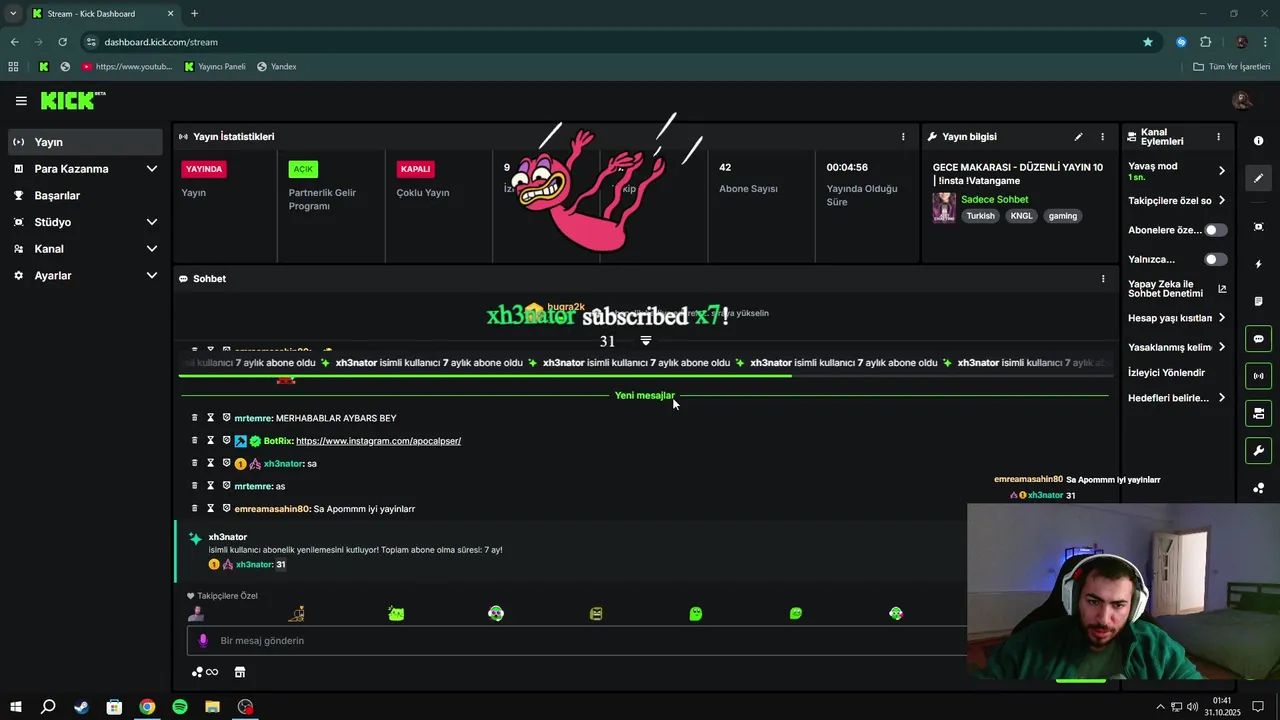This screenshot has height=720, width=1280.
Task: Open Spotify from the taskbar
Action: pyautogui.click(x=180, y=707)
